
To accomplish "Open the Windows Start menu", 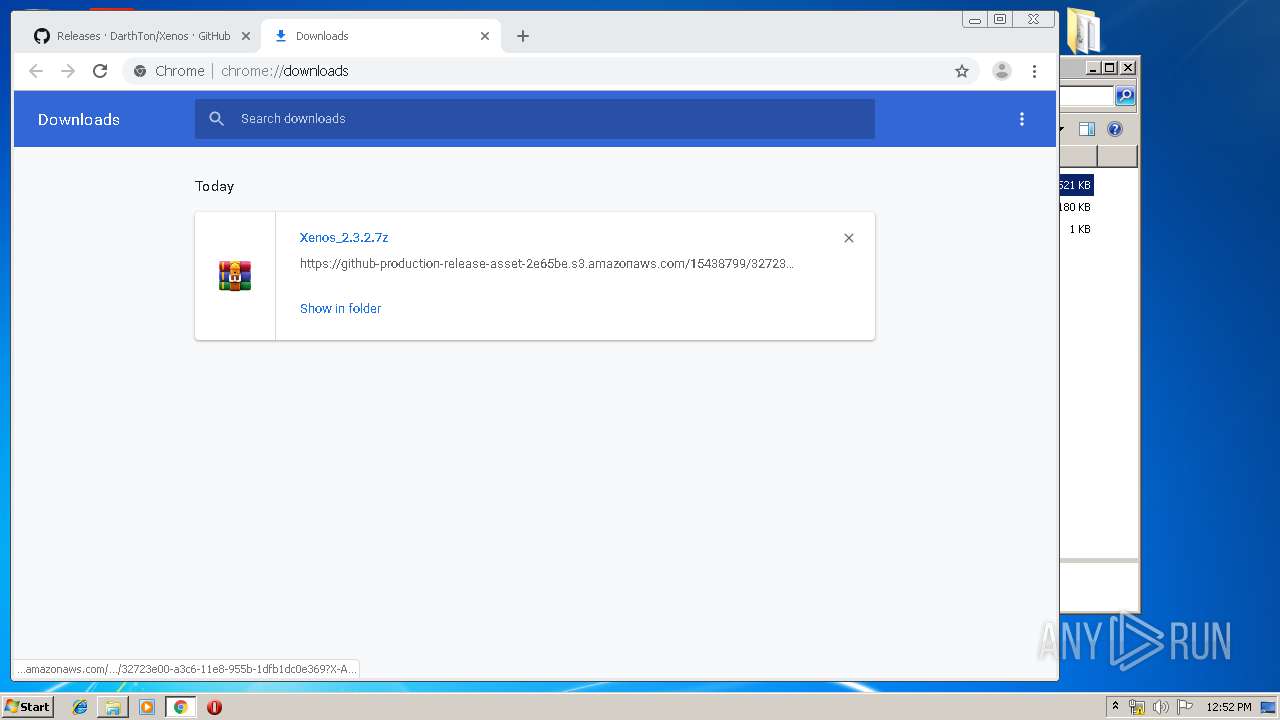I will 27,706.
